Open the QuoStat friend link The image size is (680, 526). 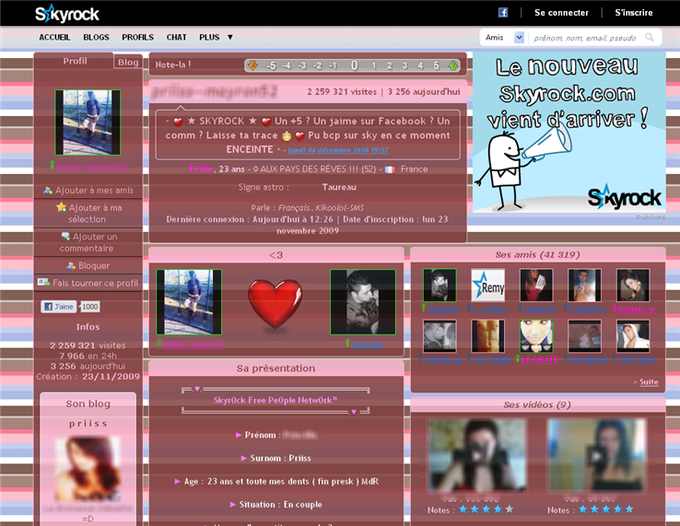pos(540,309)
